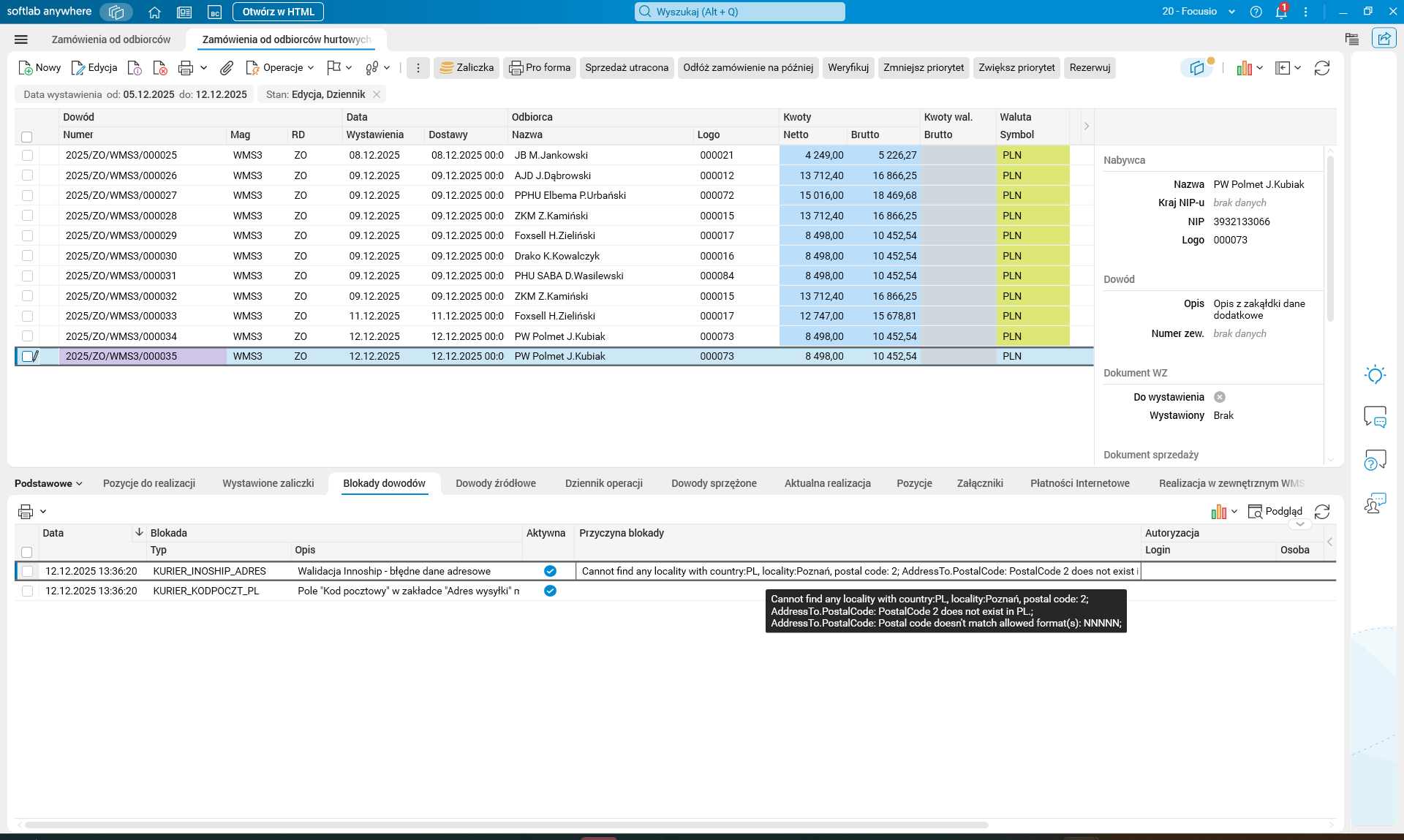Tick checkbox for KURIER_KODPOCZT_PL row
Image resolution: width=1404 pixels, height=840 pixels.
[27, 591]
